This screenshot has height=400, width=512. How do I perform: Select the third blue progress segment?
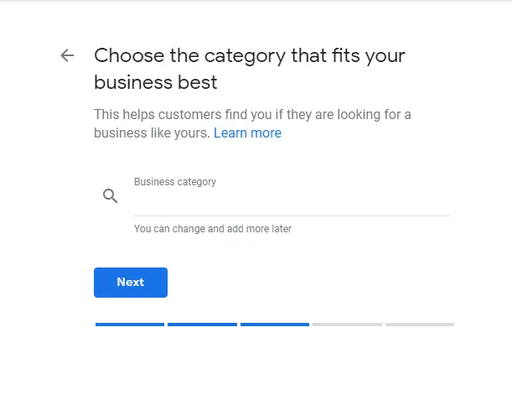(x=275, y=324)
